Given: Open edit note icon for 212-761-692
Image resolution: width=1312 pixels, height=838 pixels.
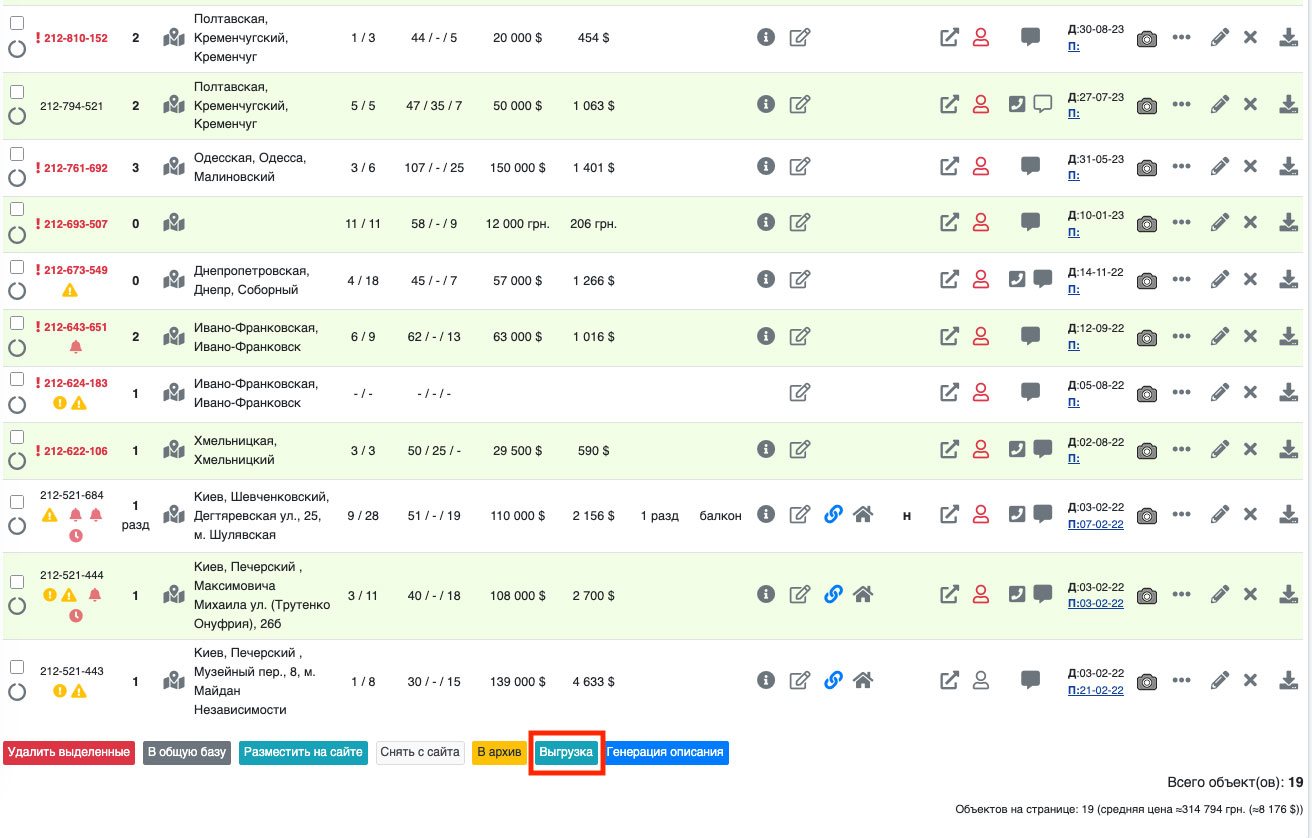Looking at the screenshot, I should click(799, 166).
